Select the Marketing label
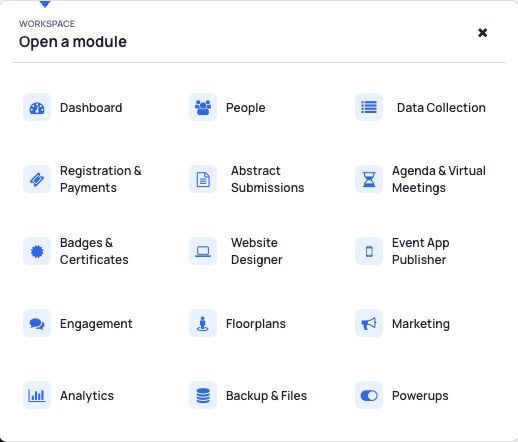This screenshot has height=442, width=518. 421,324
